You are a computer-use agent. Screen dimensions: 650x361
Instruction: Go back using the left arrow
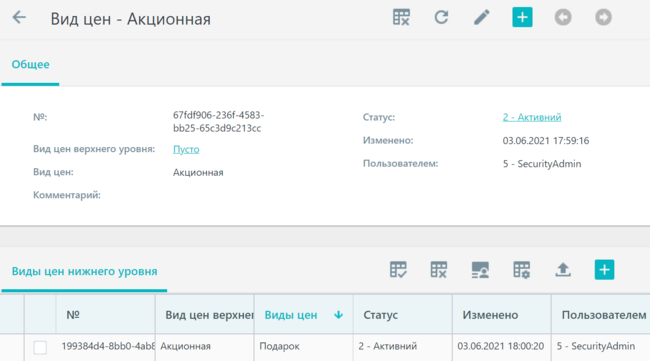[x=19, y=17]
